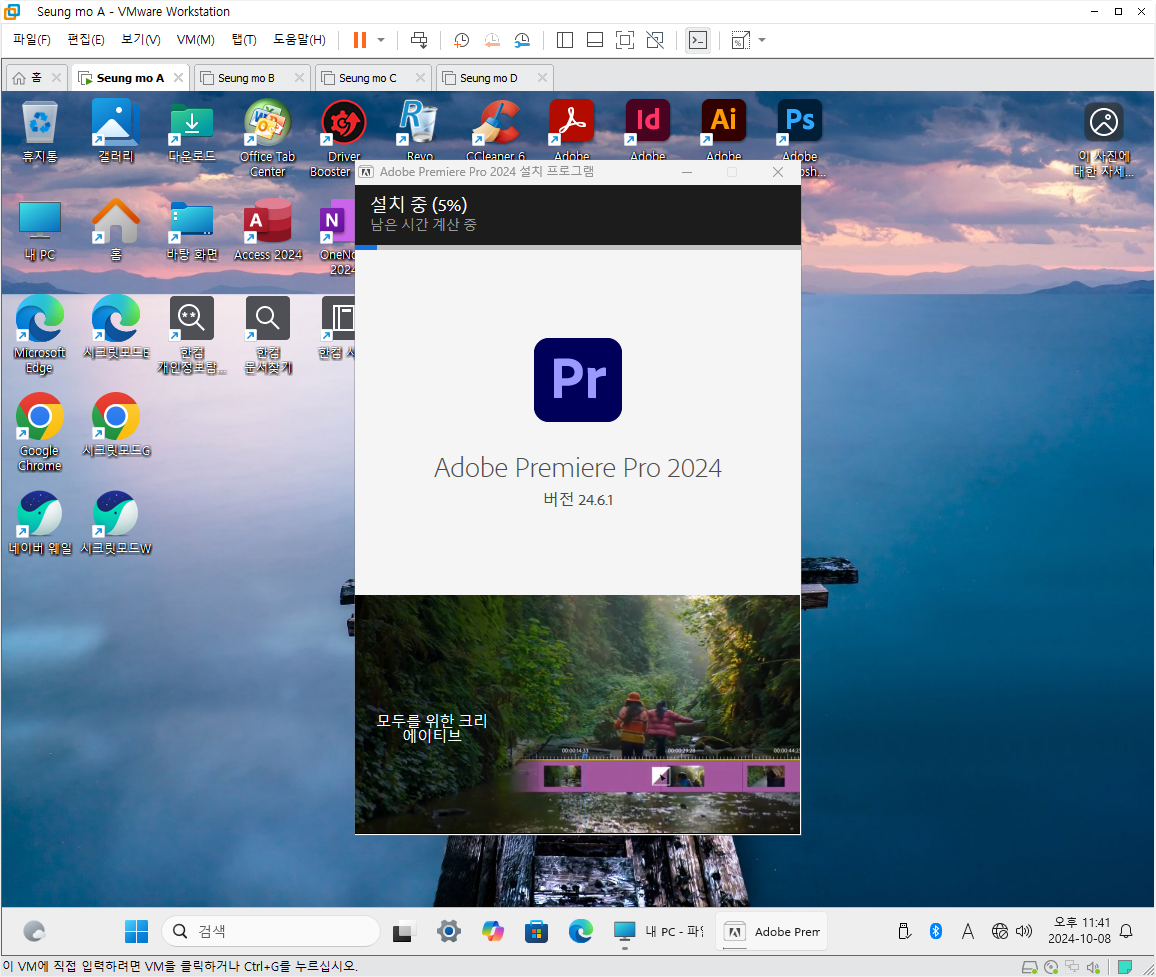The width and height of the screenshot is (1156, 977).
Task: Launch Revo Uninstaller shortcut
Action: [x=419, y=130]
